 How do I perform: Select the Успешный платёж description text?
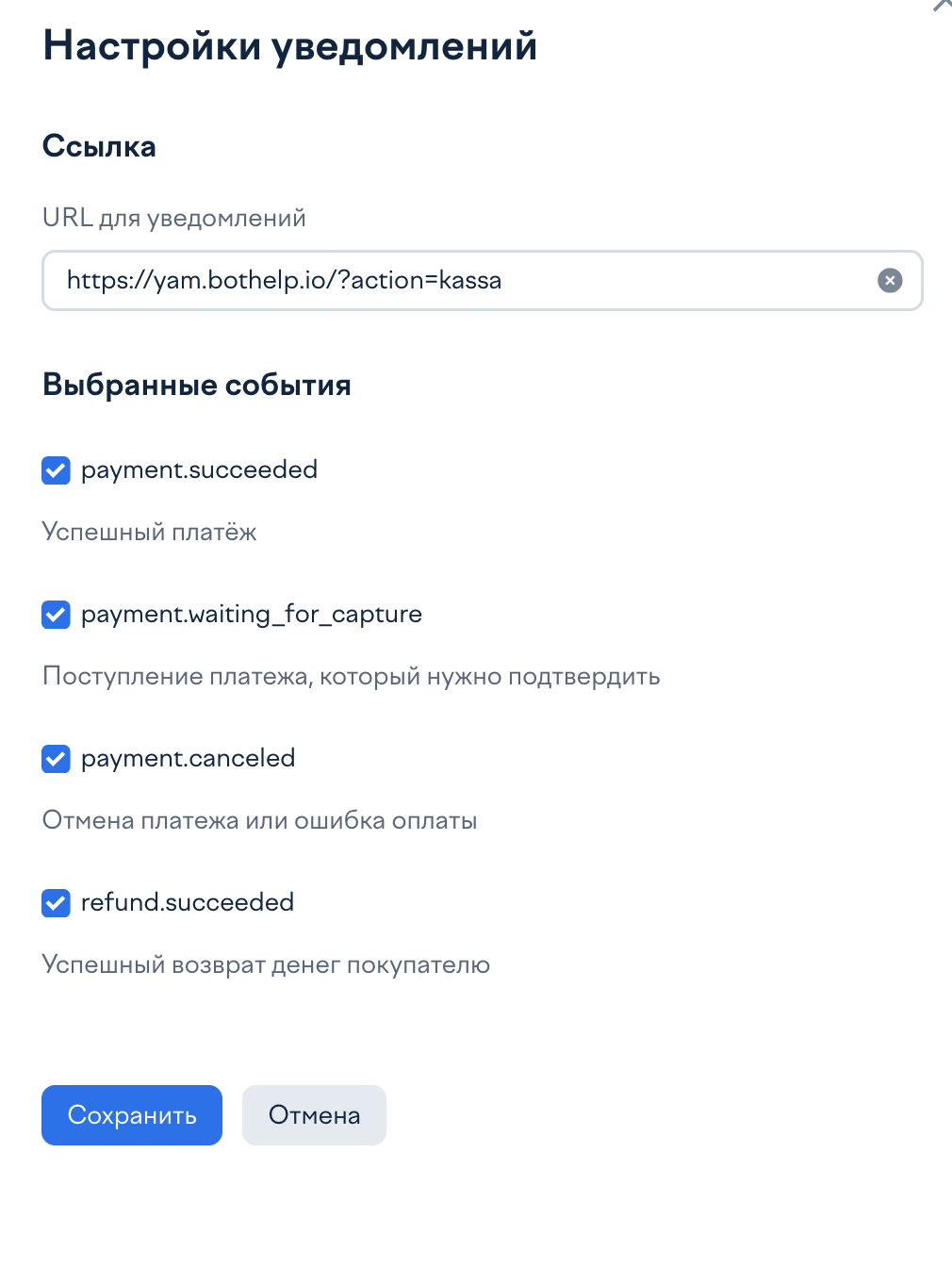pyautogui.click(x=150, y=532)
